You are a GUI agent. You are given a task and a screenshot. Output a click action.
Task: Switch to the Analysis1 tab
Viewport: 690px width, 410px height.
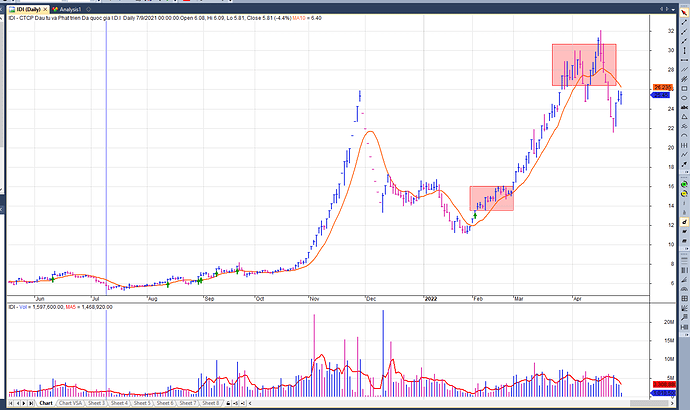tap(70, 8)
